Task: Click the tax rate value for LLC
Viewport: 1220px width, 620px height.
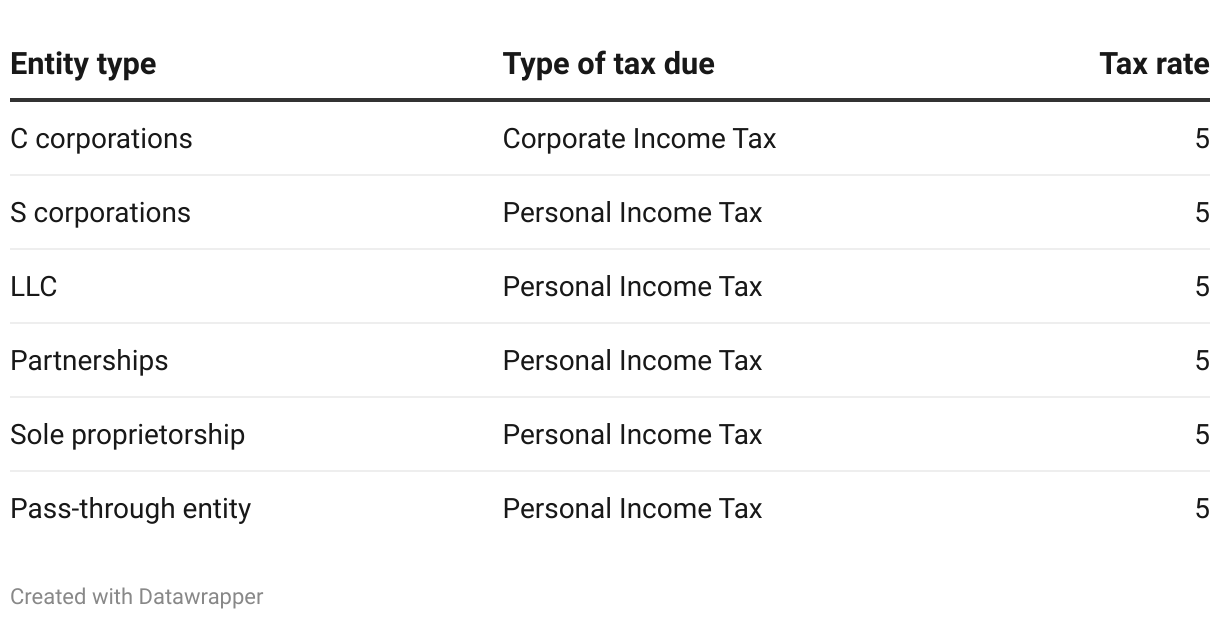Action: pos(1202,286)
